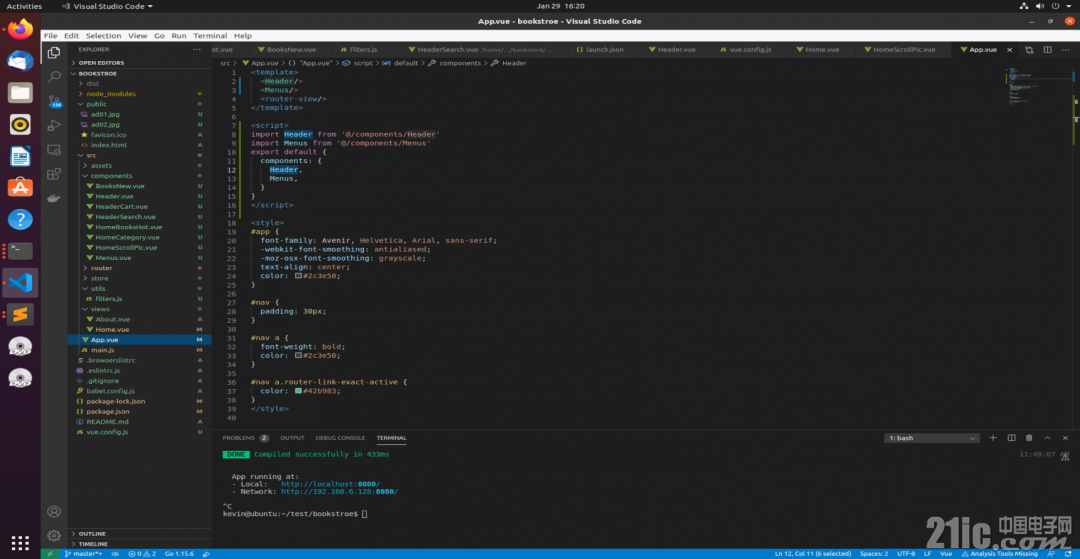
Task: Open the Manage gear icon
Action: click(x=54, y=536)
